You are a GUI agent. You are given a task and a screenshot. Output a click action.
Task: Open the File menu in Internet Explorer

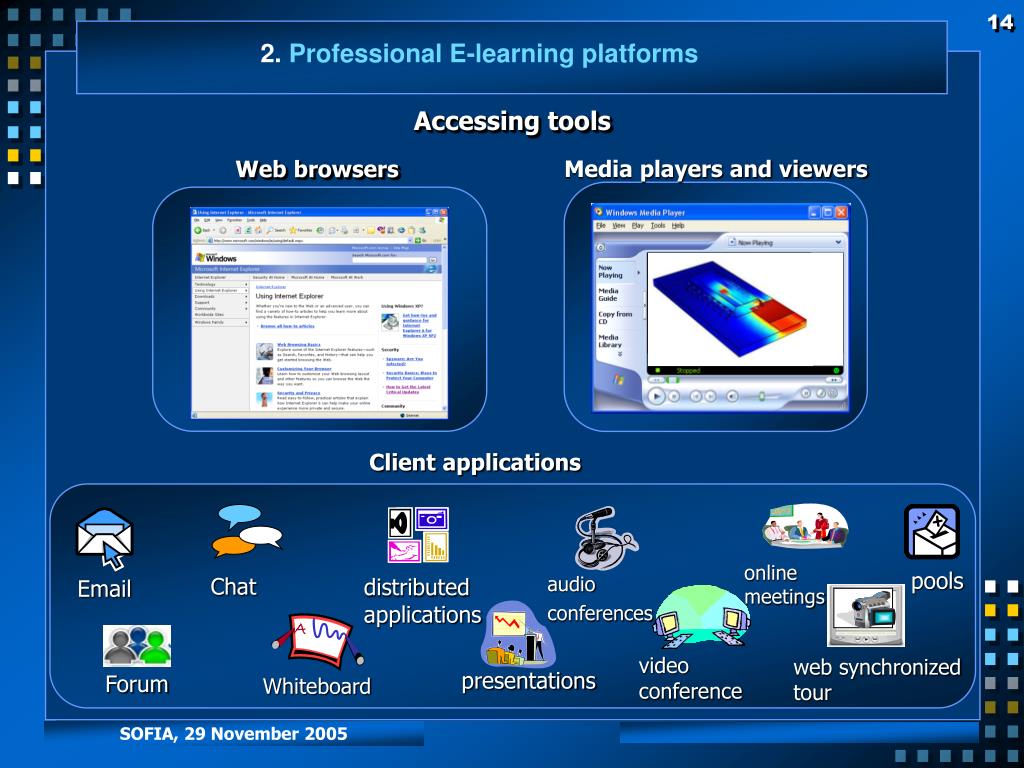(198, 220)
